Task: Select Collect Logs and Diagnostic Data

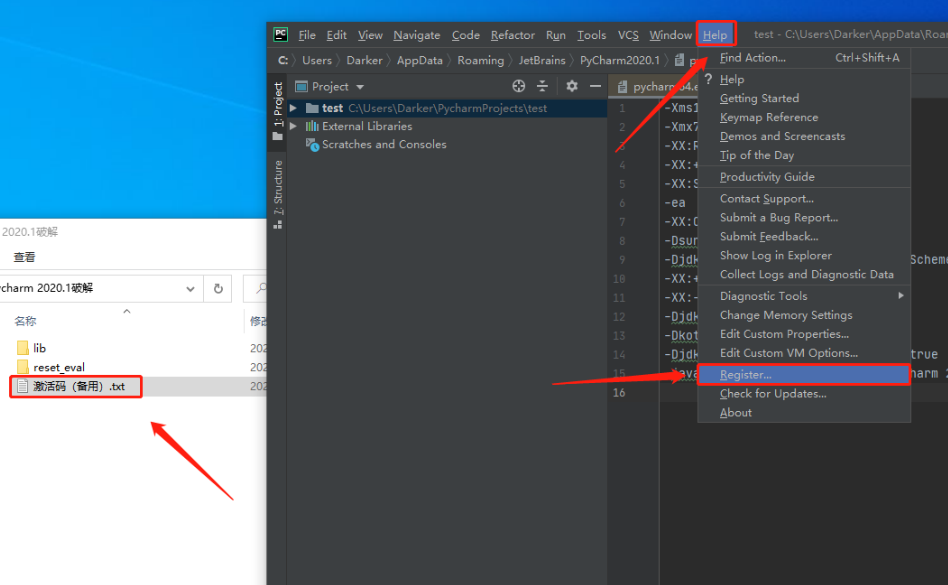Action: click(804, 274)
